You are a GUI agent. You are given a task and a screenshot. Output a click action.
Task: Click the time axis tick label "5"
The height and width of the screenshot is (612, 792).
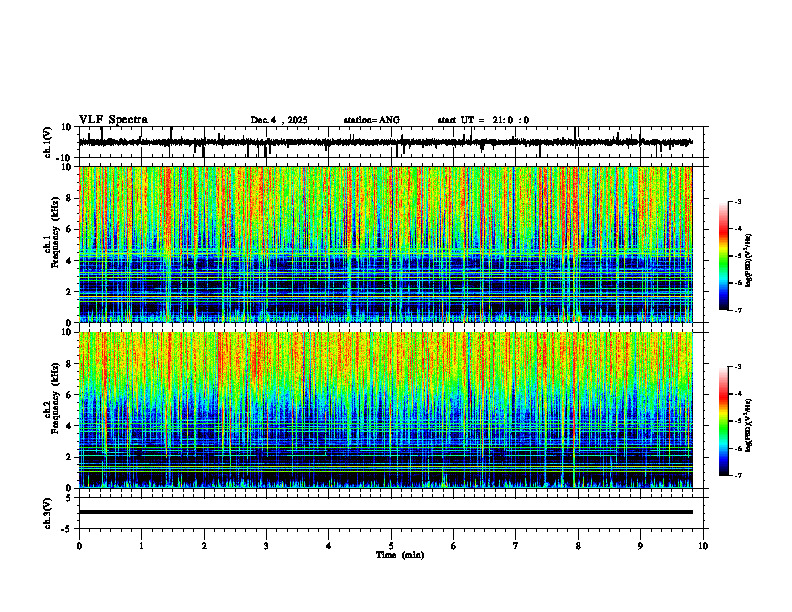391,546
